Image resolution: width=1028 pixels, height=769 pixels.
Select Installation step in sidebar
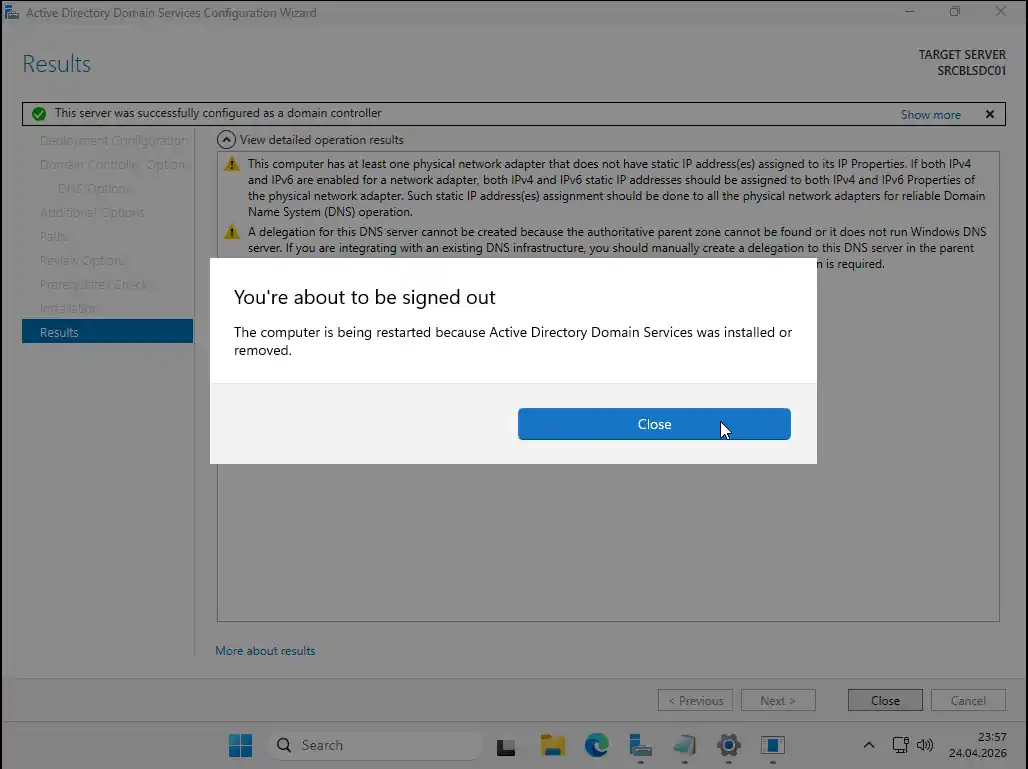click(68, 308)
